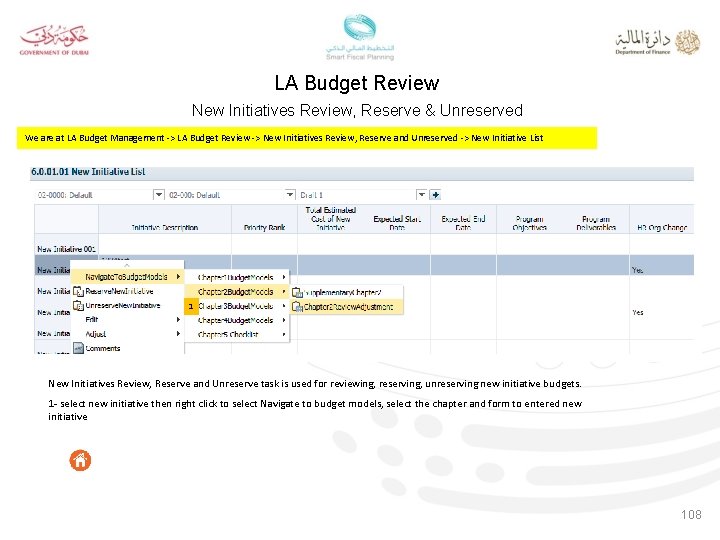Screen dimensions: 720x540
Task: Open Chapter2ReviewAdjustment form entry
Action: coord(347,306)
